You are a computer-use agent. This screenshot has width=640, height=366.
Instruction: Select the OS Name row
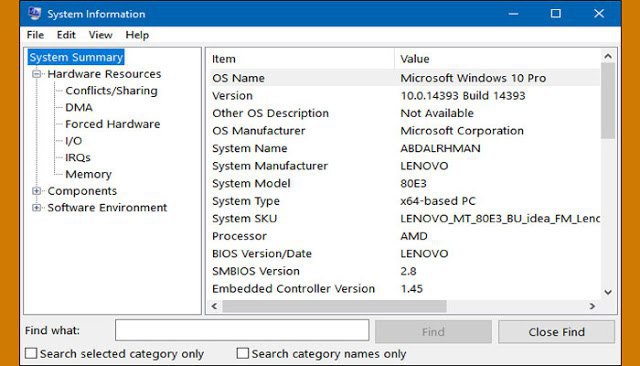click(x=404, y=78)
